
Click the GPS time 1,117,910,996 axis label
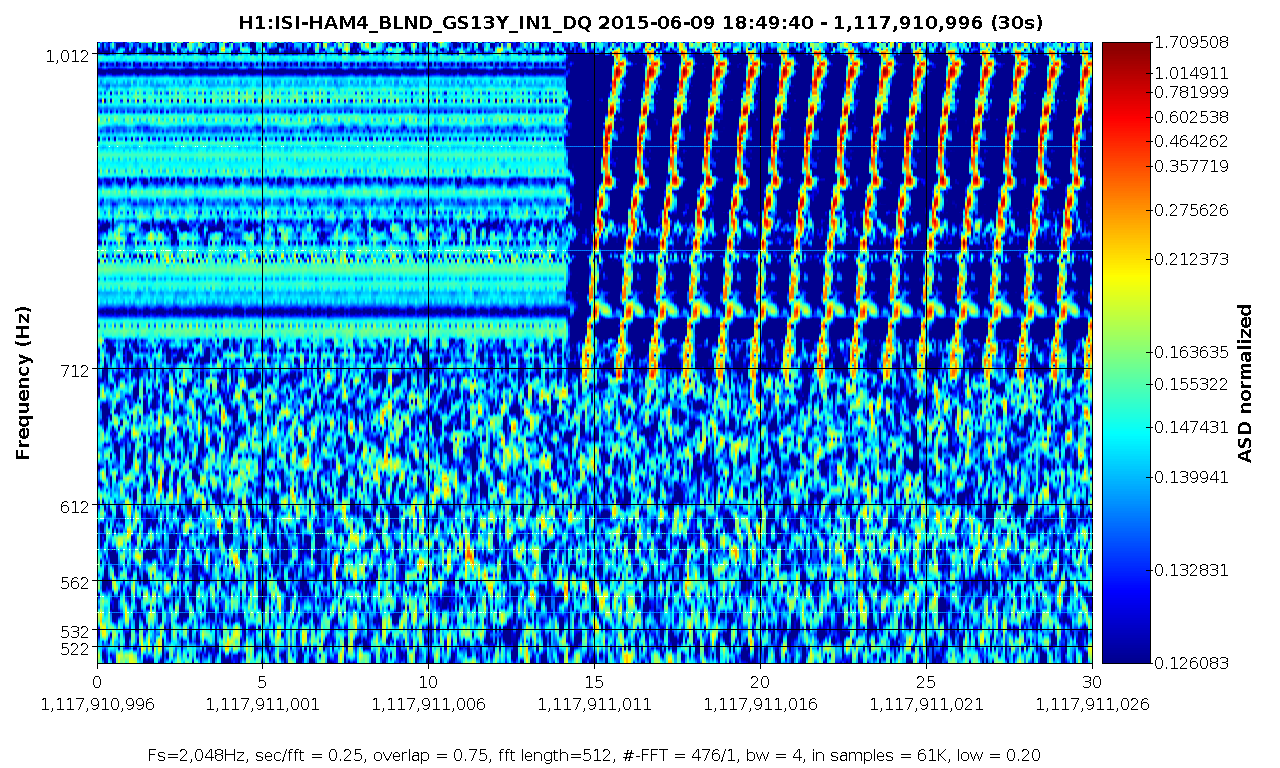97,704
